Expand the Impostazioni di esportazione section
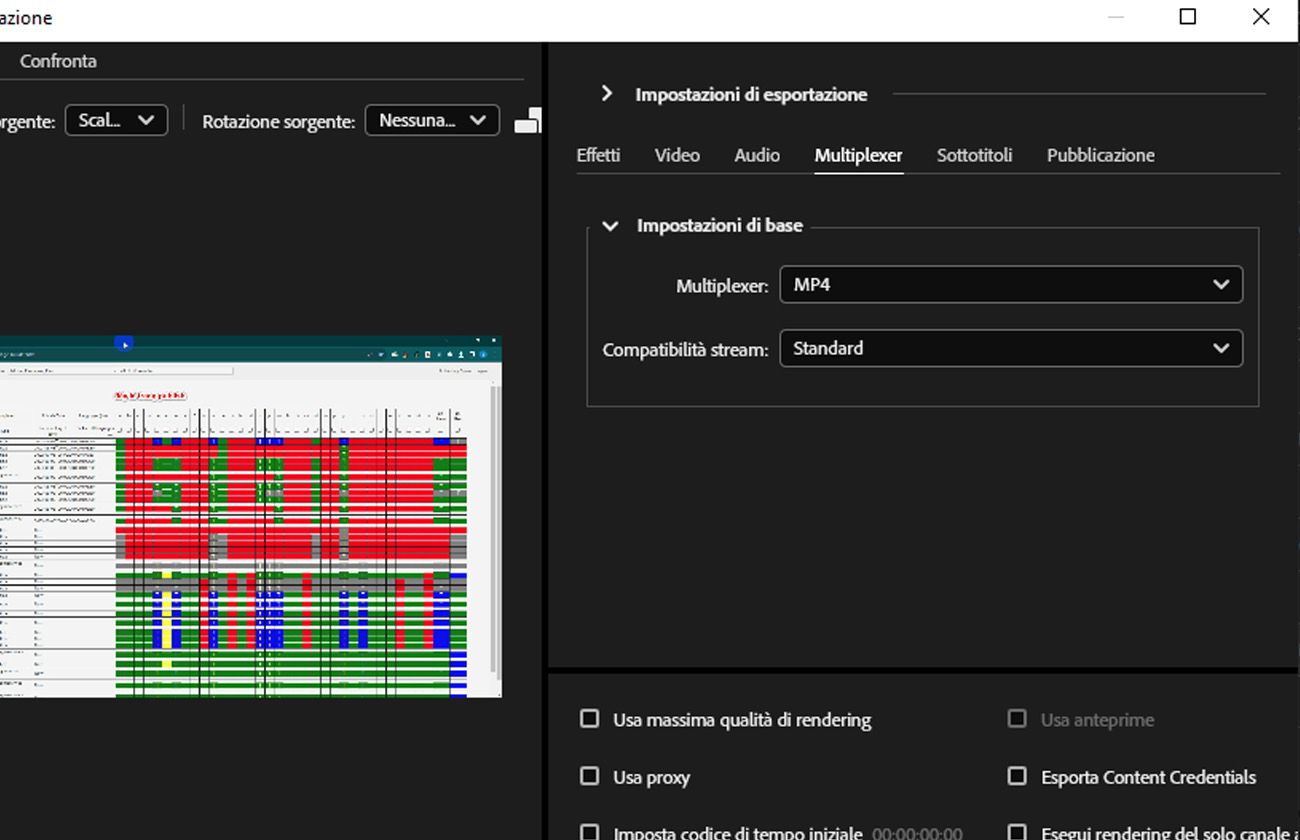Viewport: 1300px width, 840px height. pyautogui.click(x=606, y=94)
